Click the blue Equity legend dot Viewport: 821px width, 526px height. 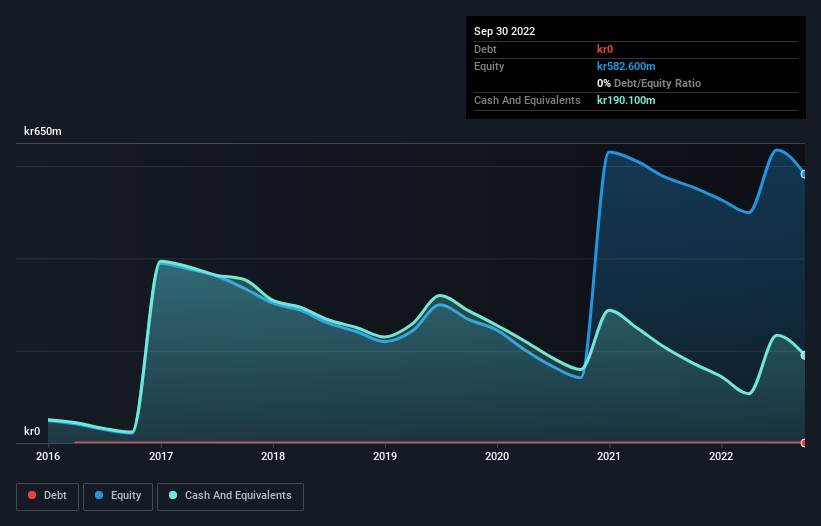[99, 495]
